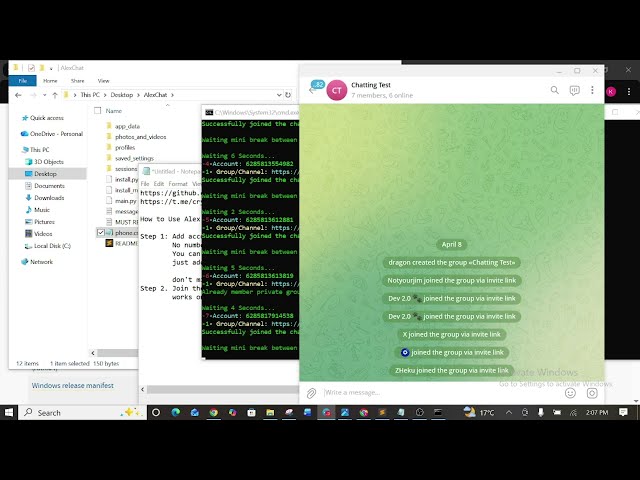Screen dimensions: 640x480
Task: Click 'X joined the group via invite link'
Action: tap(451, 334)
